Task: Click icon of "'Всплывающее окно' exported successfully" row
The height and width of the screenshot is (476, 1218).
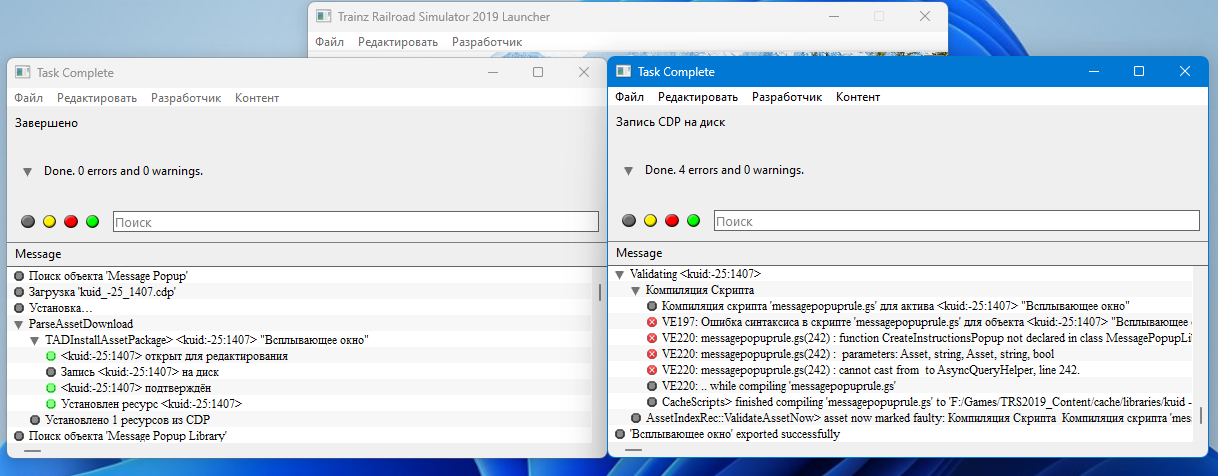Action: (621, 434)
